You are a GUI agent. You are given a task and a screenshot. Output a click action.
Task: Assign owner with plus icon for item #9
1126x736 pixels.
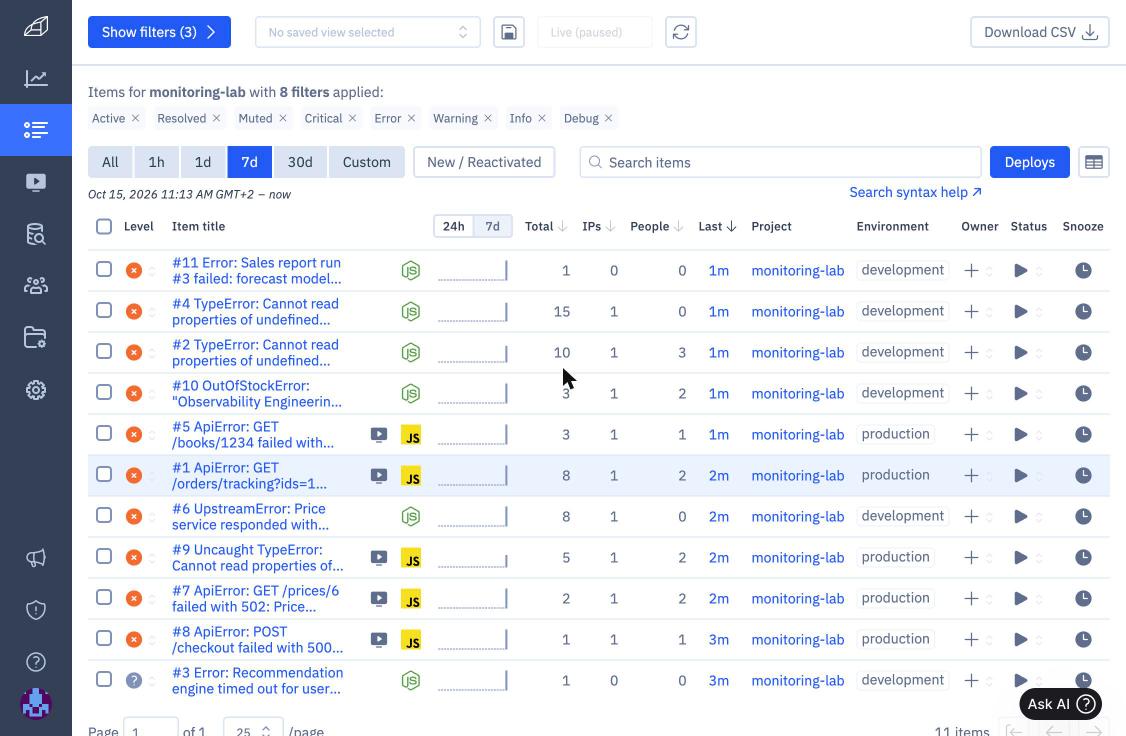pos(971,557)
